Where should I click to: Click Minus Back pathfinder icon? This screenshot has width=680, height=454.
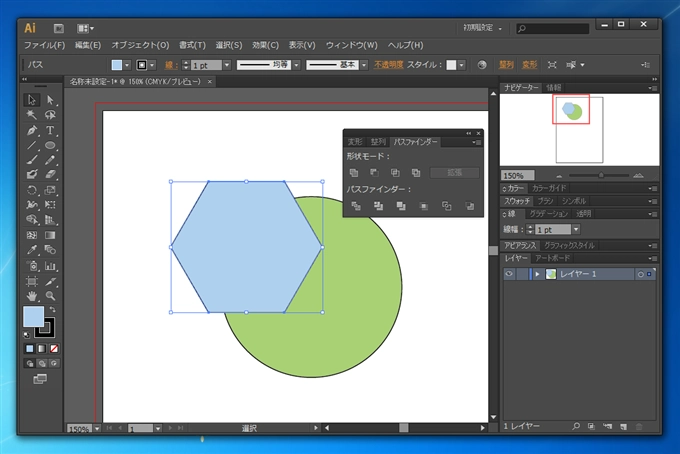tap(470, 206)
